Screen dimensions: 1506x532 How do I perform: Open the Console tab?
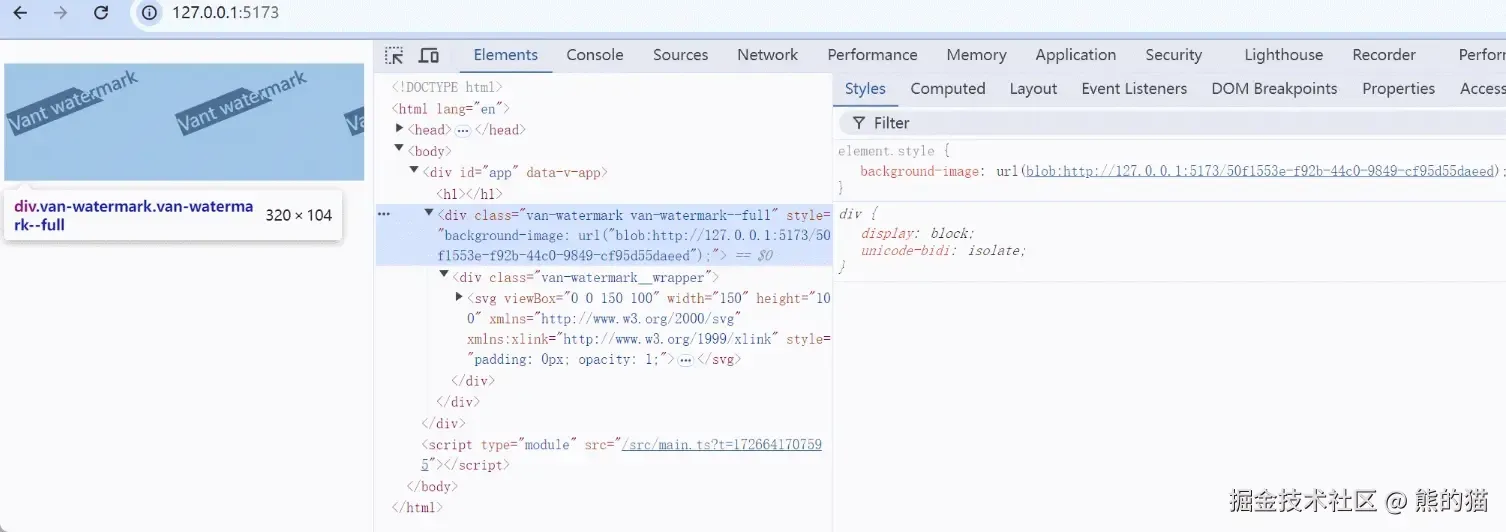595,56
